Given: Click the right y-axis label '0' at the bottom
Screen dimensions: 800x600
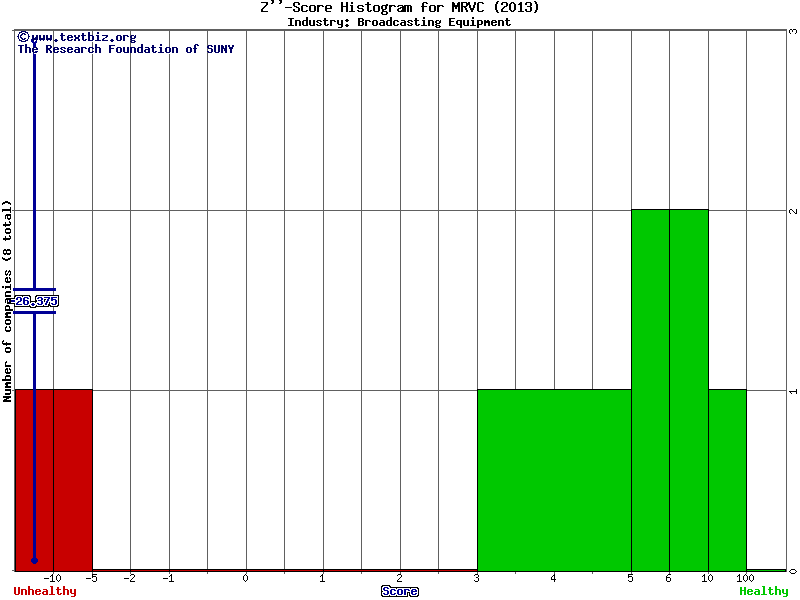Looking at the screenshot, I should (x=793, y=571).
